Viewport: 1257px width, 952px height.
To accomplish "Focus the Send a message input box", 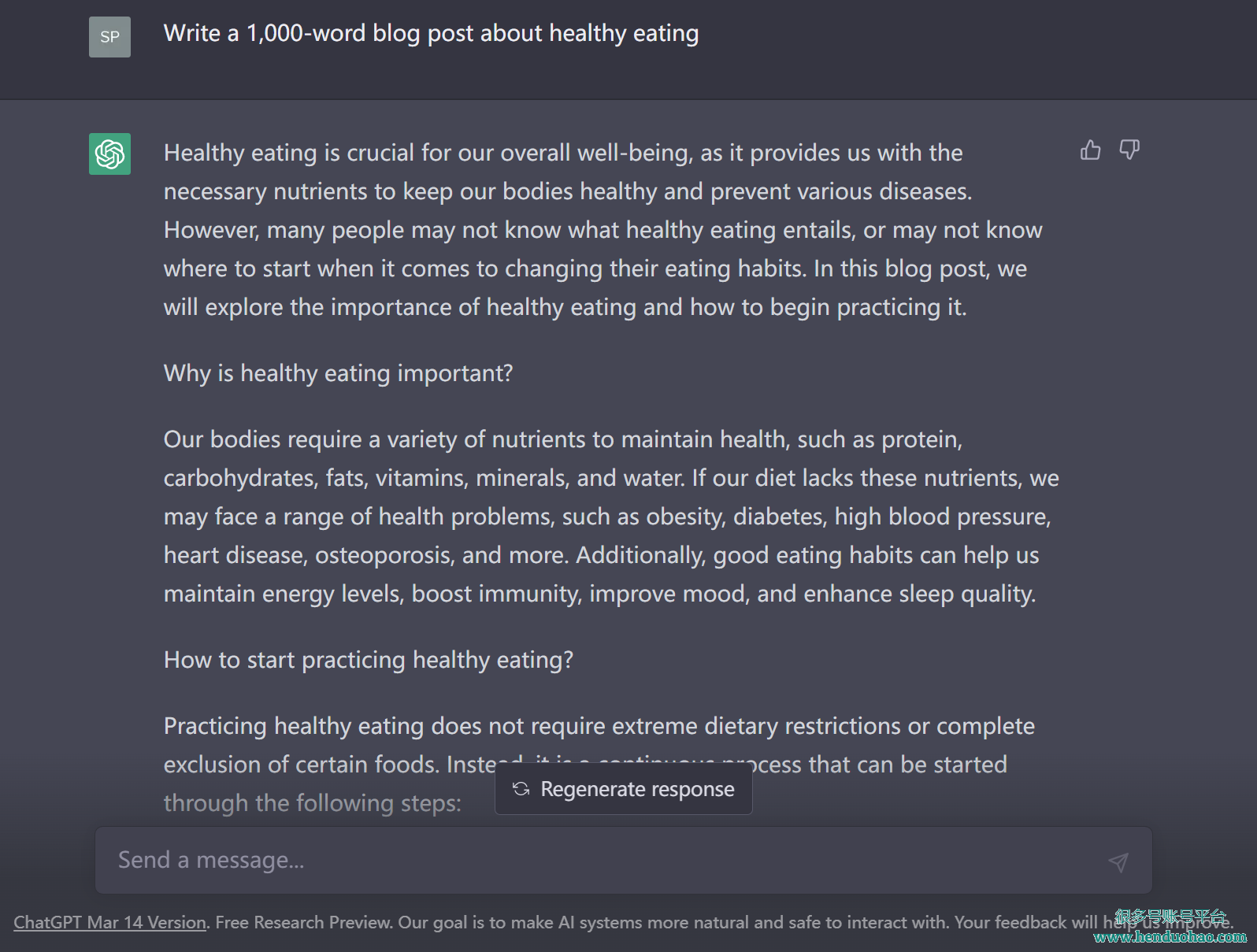I will pos(624,860).
